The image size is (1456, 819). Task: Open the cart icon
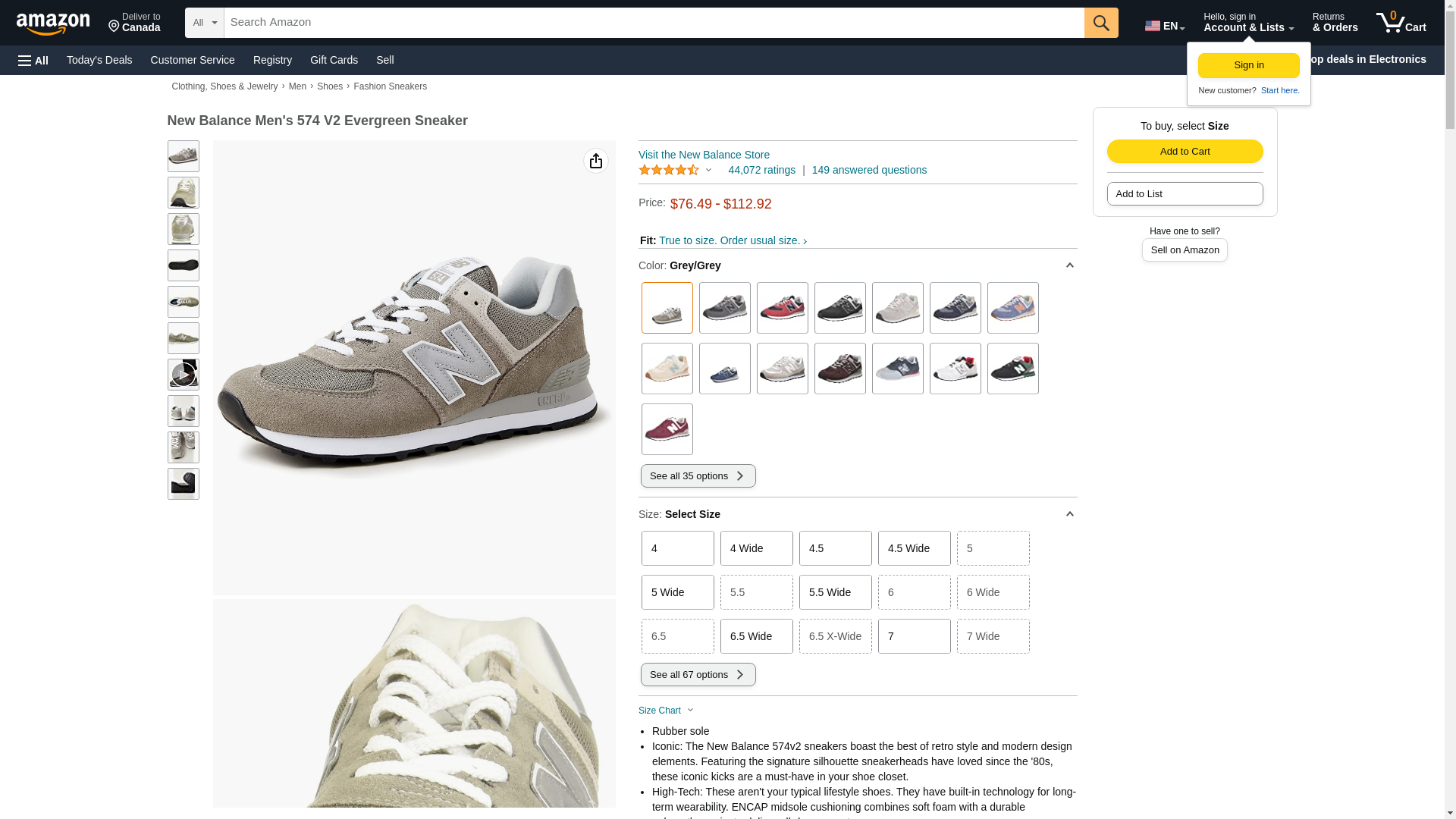click(x=1401, y=23)
